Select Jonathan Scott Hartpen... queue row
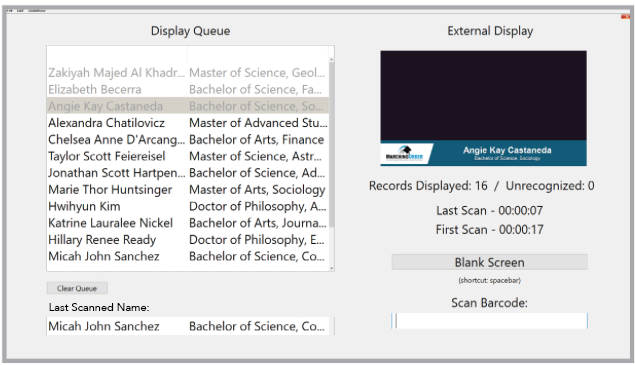The height and width of the screenshot is (365, 635). pos(188,173)
